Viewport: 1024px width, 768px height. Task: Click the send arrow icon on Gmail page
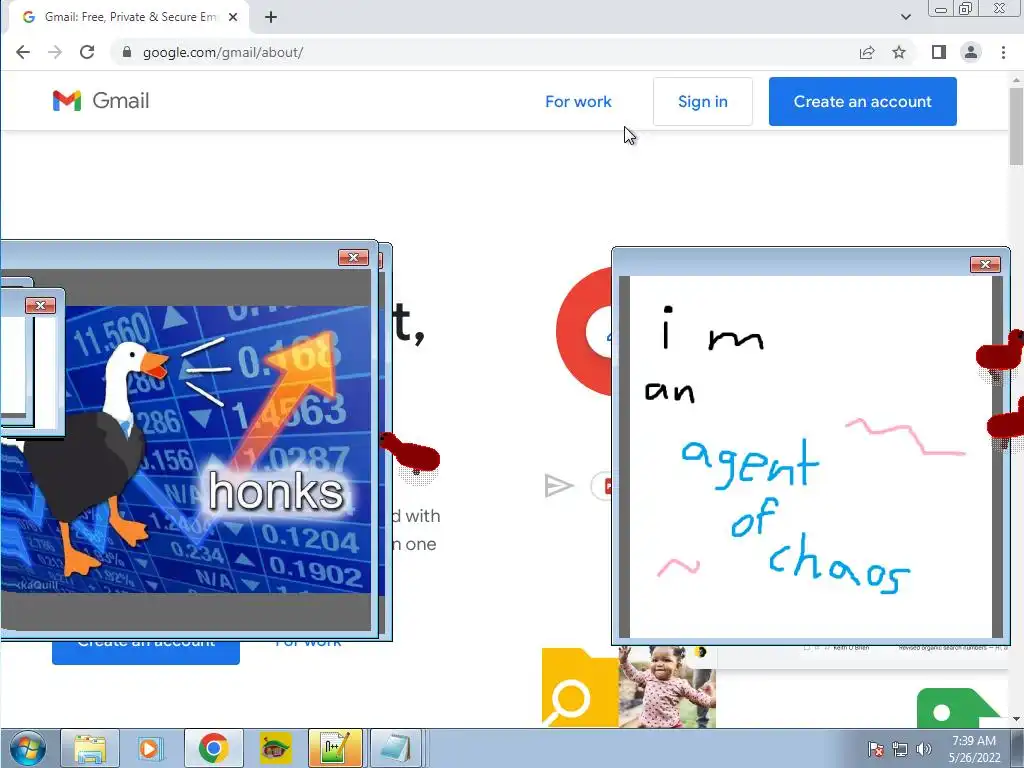click(x=559, y=486)
